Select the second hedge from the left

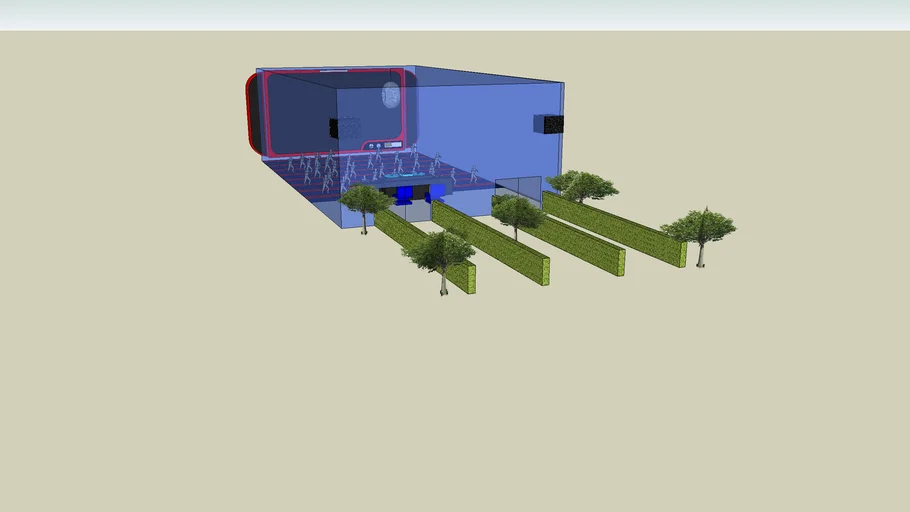pos(492,242)
